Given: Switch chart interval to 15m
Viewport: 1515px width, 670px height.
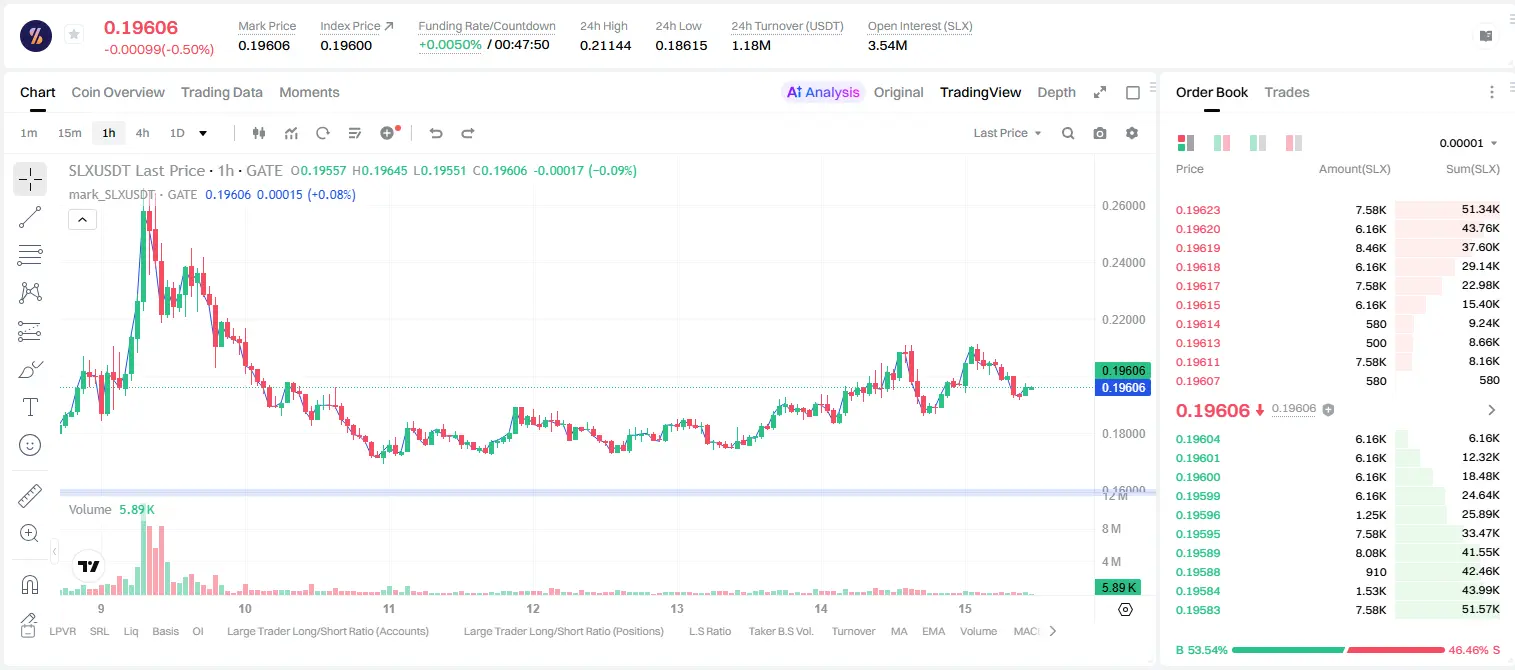Looking at the screenshot, I should (69, 133).
